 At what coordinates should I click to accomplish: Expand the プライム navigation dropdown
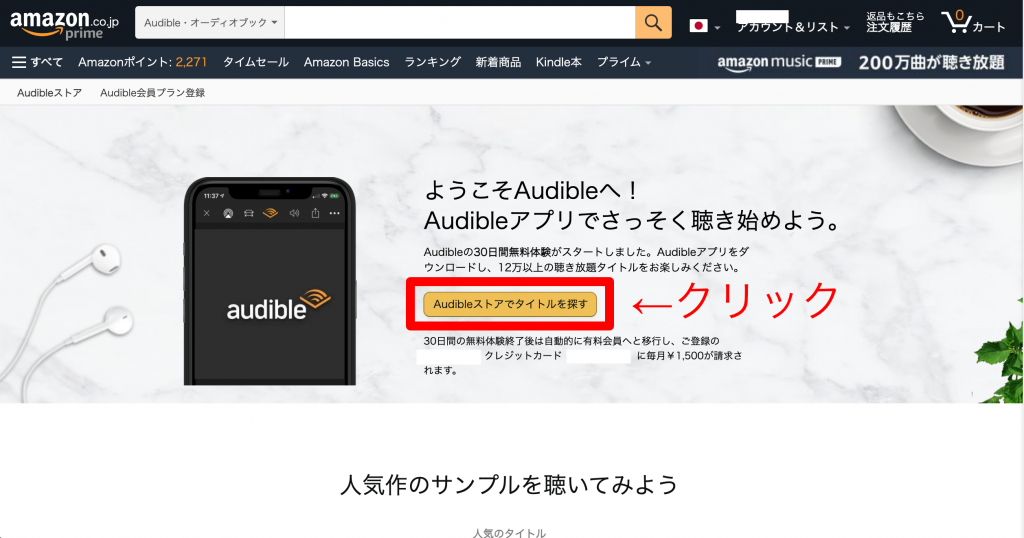pos(624,62)
